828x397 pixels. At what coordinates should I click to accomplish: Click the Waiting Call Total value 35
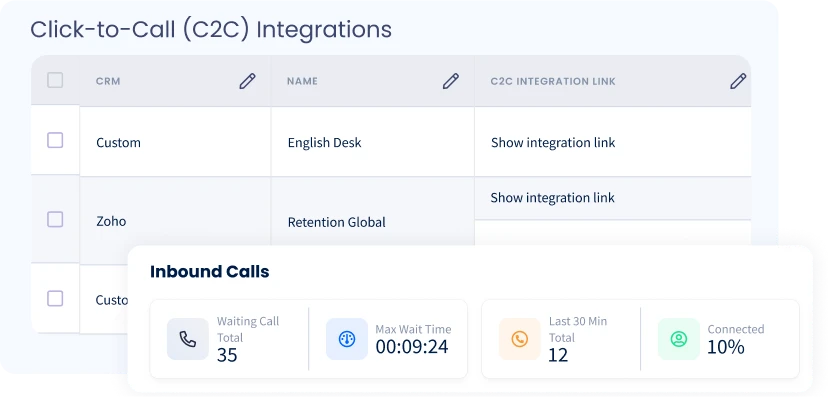click(x=227, y=355)
